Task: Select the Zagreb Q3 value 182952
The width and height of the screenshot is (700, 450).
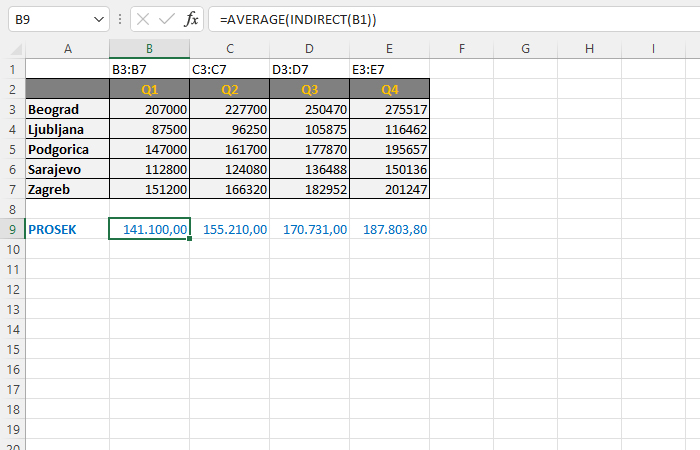Action: [310, 189]
